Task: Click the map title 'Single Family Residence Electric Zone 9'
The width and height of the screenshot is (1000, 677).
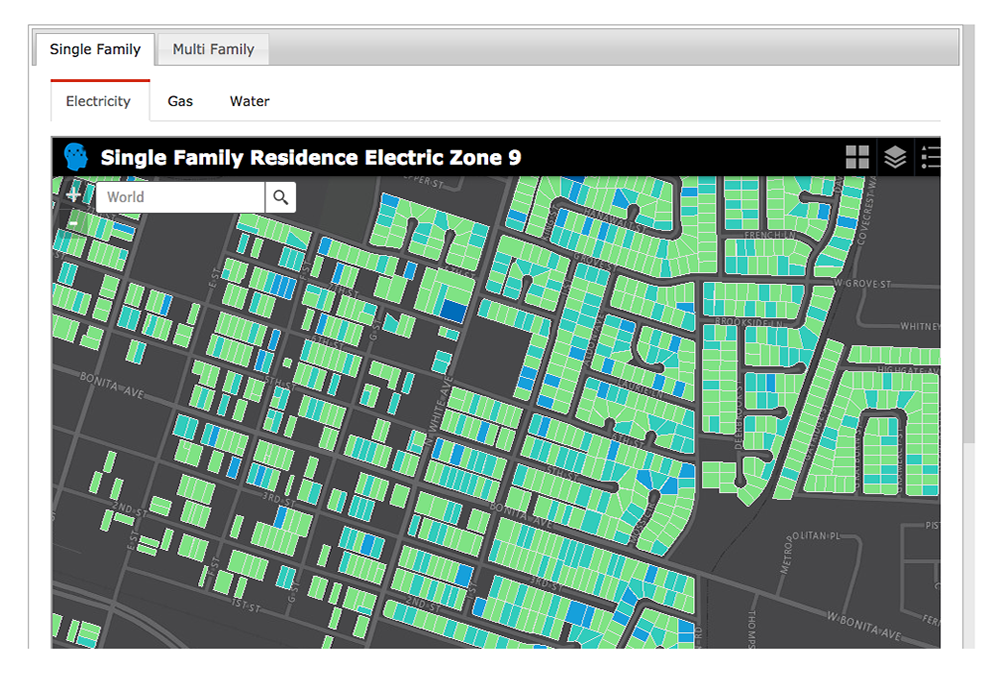Action: pyautogui.click(x=310, y=158)
